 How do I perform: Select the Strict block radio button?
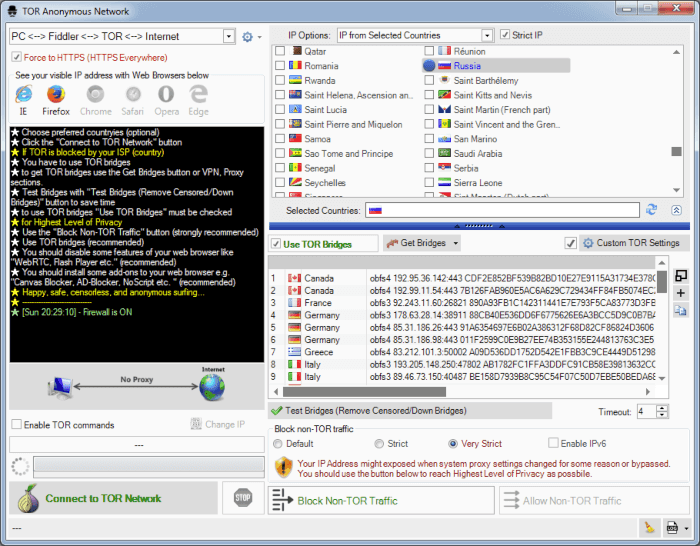(379, 444)
